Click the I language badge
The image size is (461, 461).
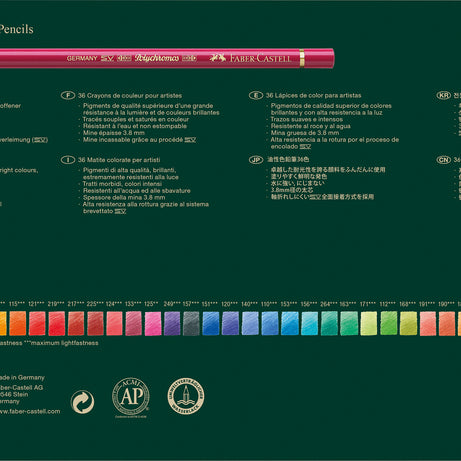coord(68,160)
